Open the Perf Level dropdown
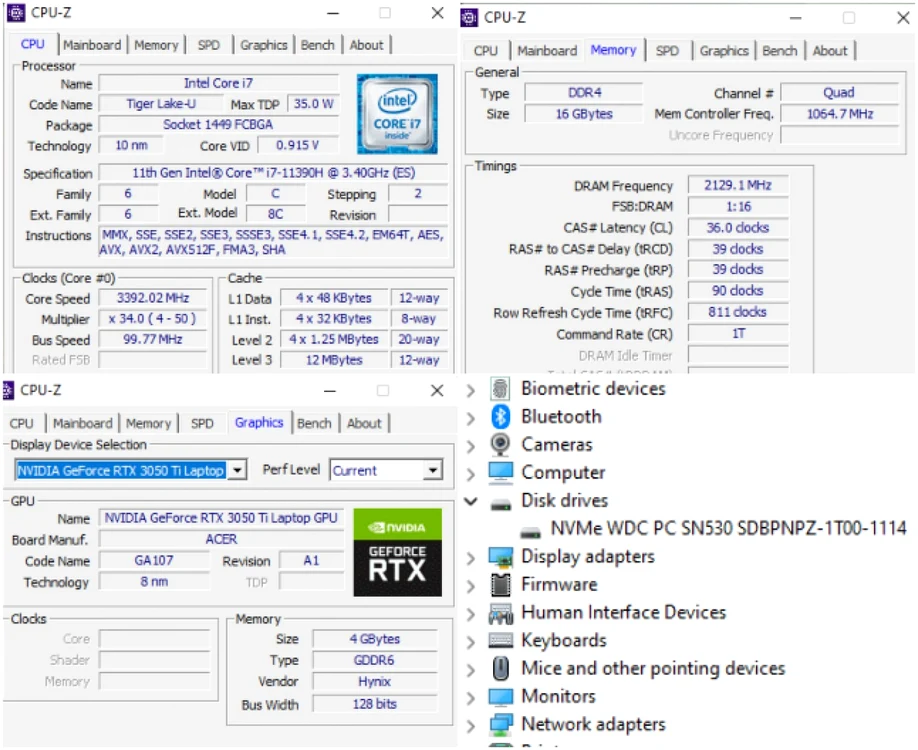 coord(433,470)
